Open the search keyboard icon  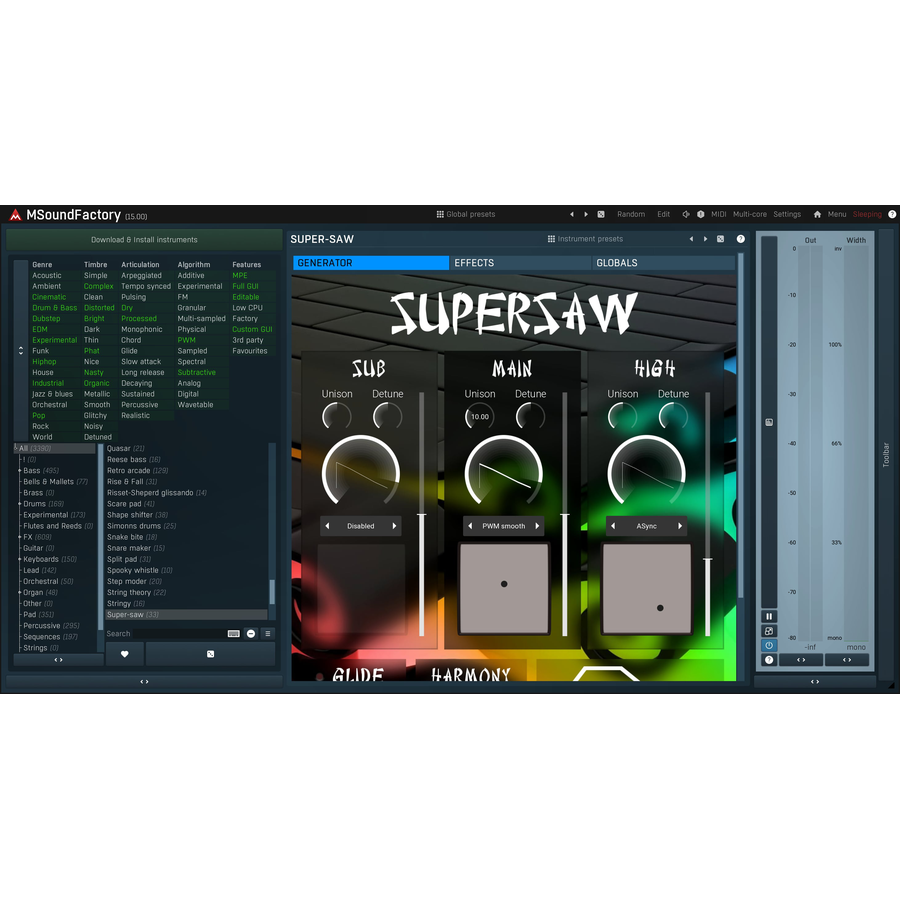(x=234, y=634)
